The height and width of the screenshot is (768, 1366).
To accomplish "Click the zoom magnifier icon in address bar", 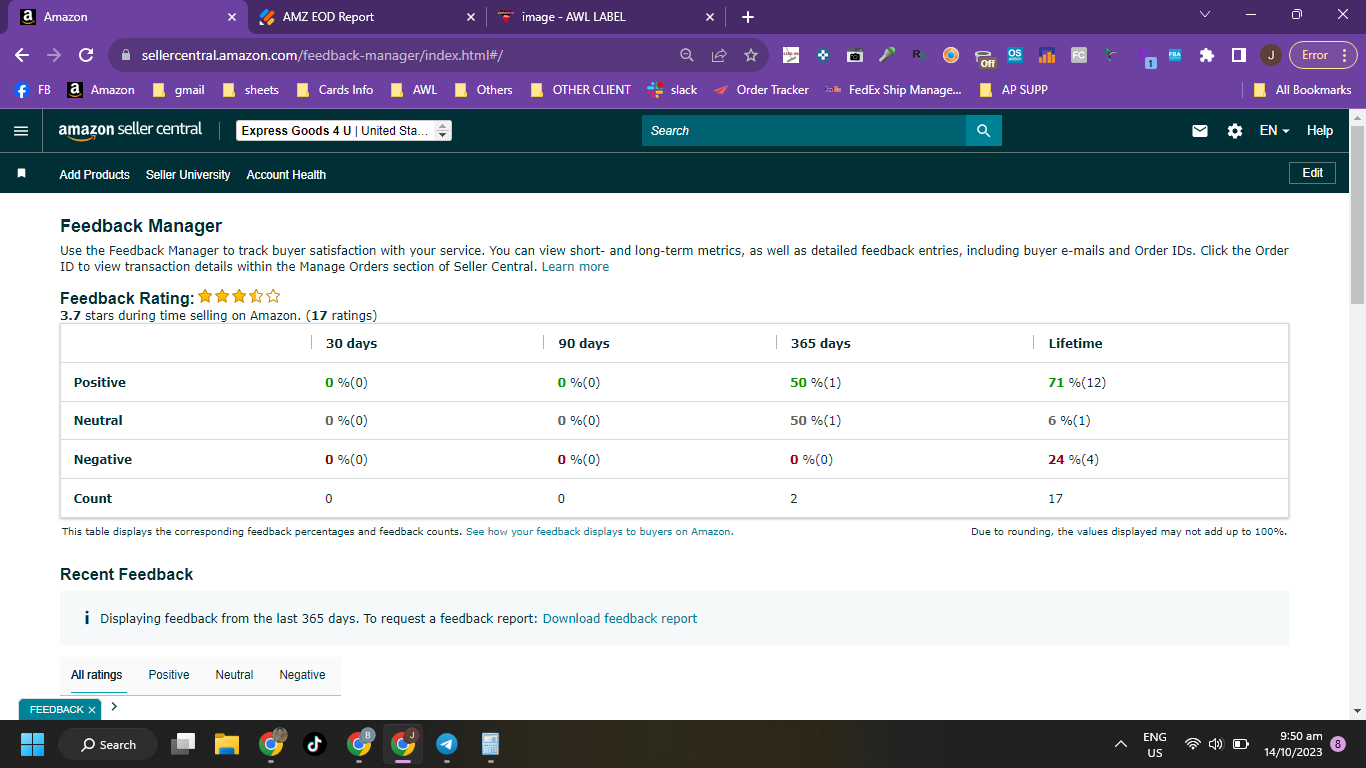I will (686, 55).
